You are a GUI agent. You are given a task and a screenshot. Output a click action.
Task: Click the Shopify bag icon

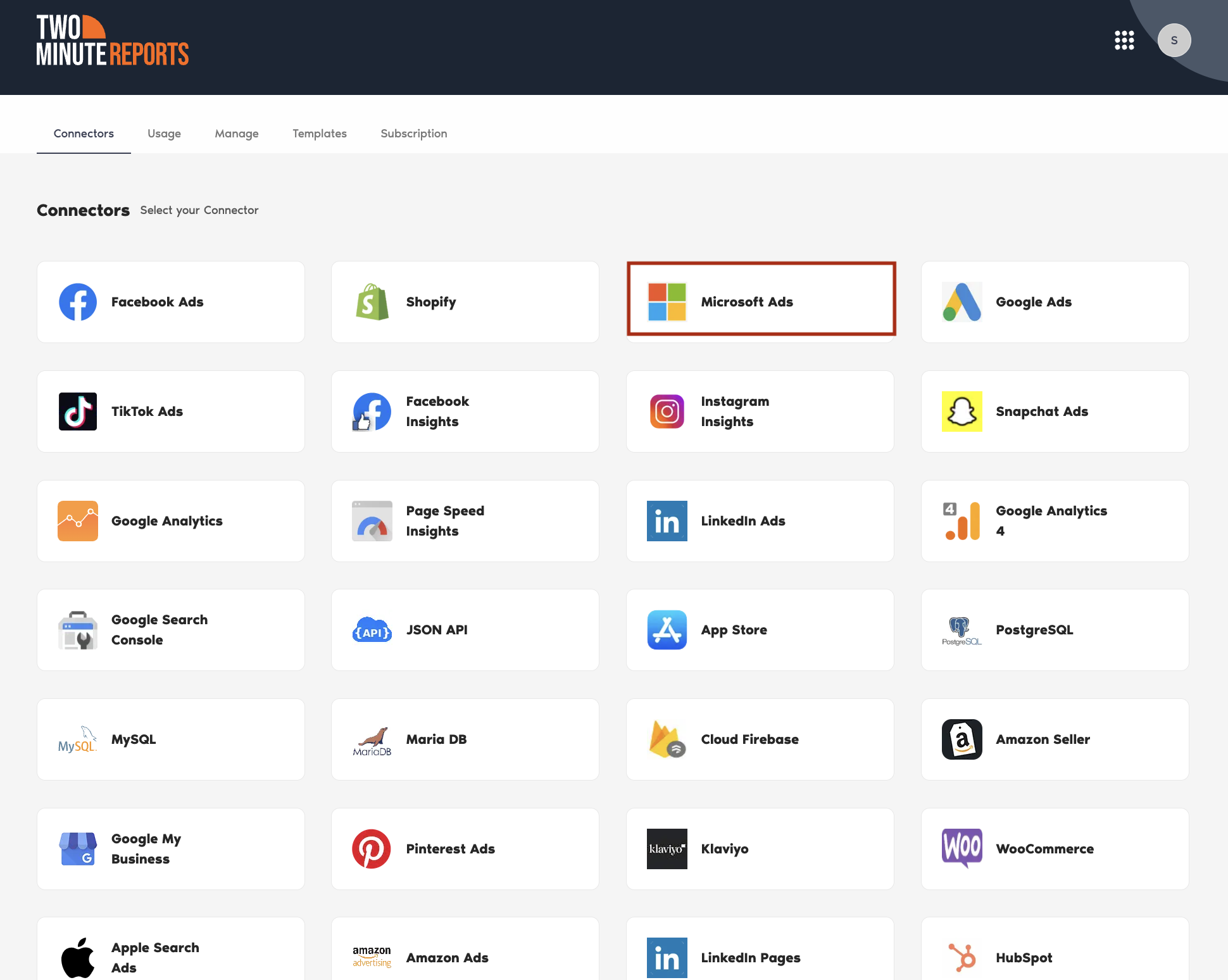(x=372, y=302)
